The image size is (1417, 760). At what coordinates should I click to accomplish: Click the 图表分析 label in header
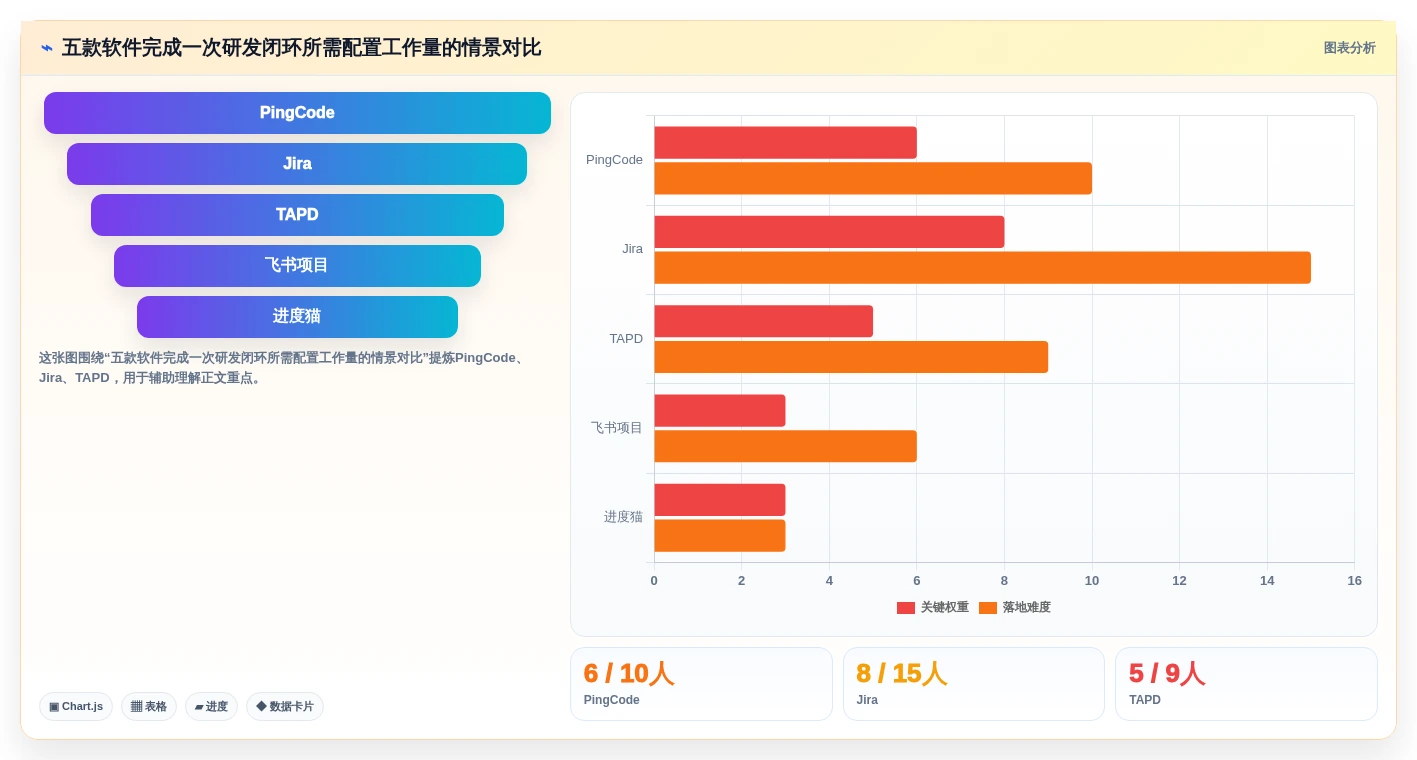(1349, 48)
